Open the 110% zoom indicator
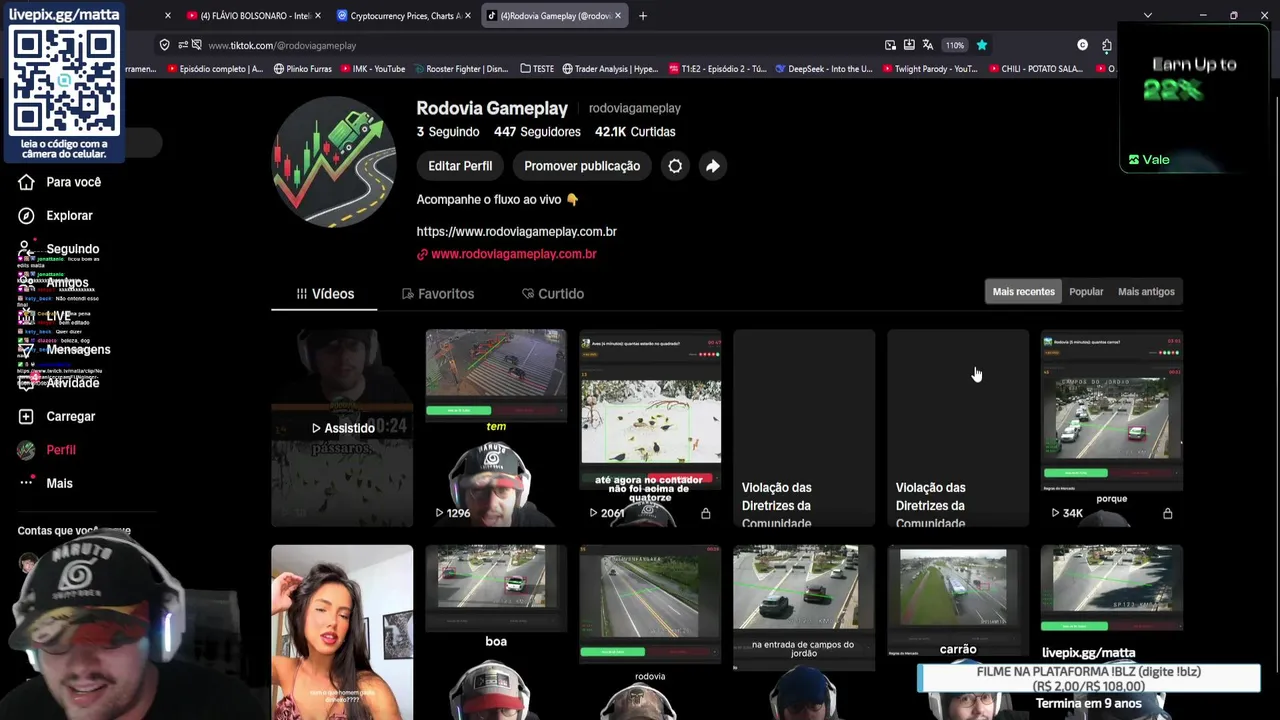The image size is (1280, 720). (955, 45)
